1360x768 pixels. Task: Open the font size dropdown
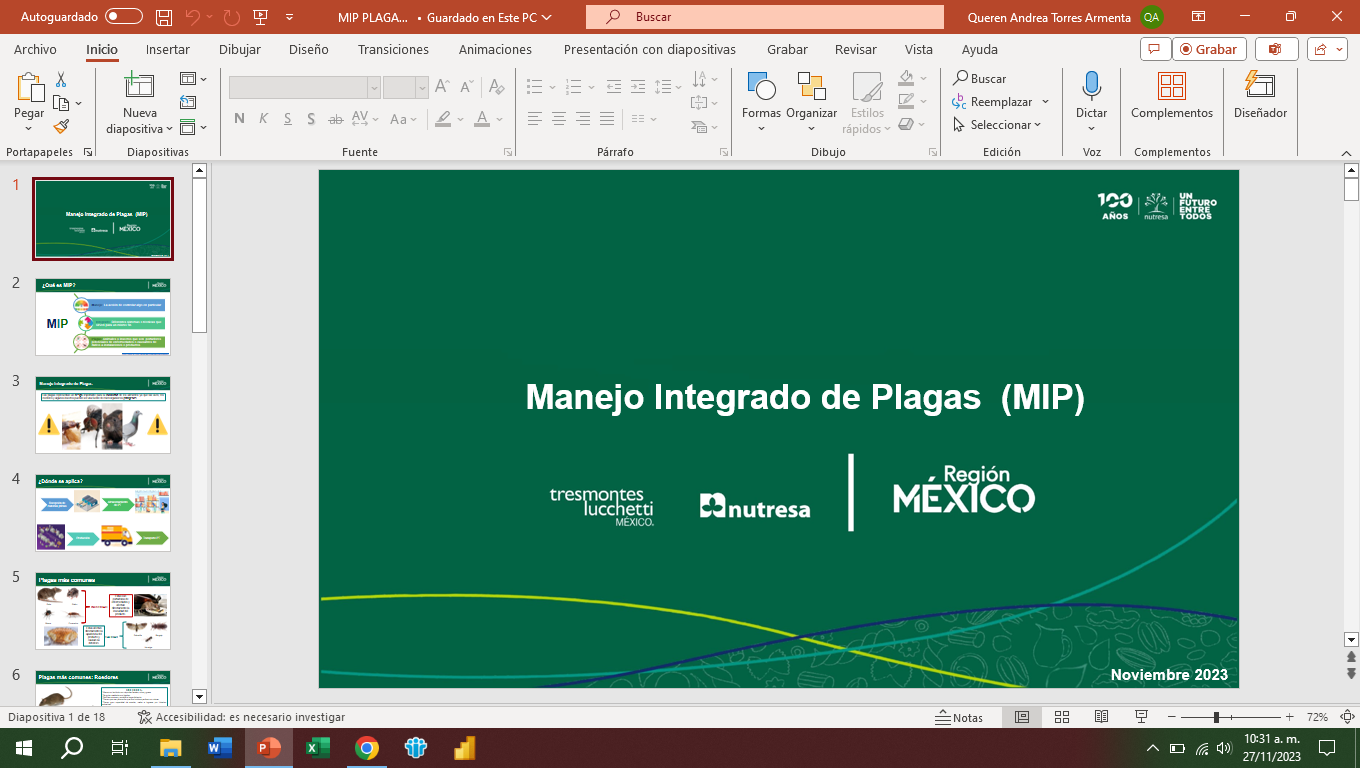pos(421,90)
